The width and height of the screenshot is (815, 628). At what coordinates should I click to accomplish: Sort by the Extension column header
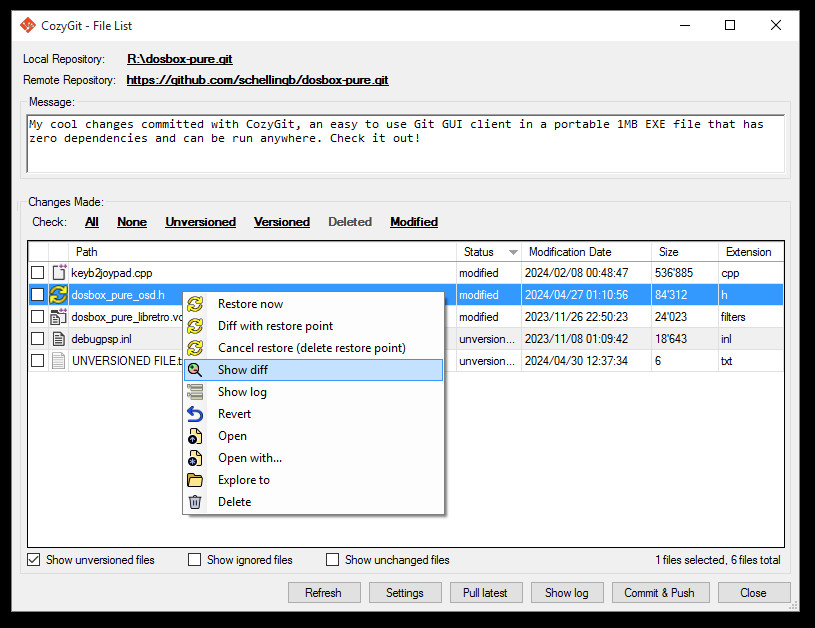pyautogui.click(x=751, y=252)
